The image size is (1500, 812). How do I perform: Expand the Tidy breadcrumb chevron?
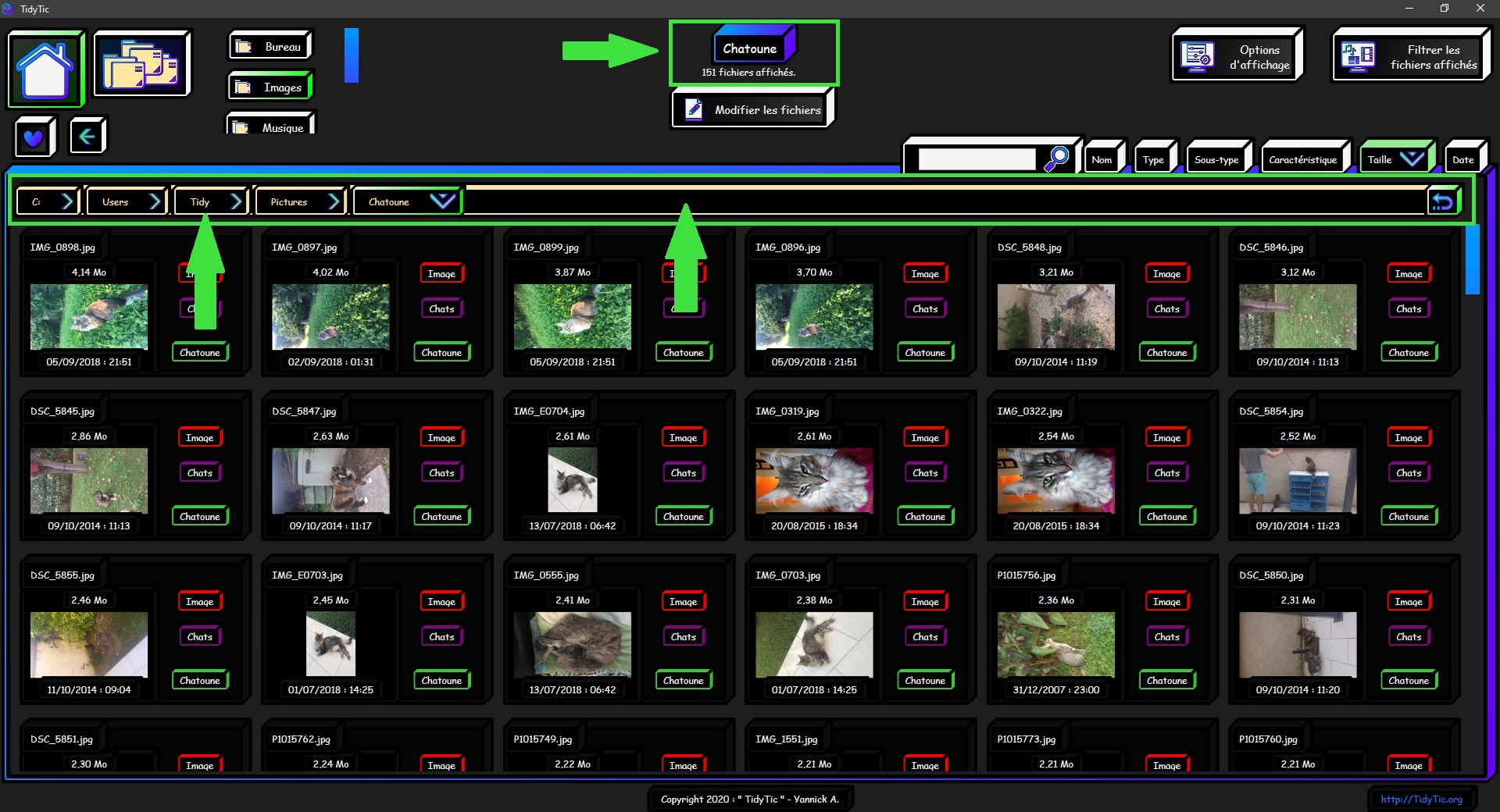point(236,202)
